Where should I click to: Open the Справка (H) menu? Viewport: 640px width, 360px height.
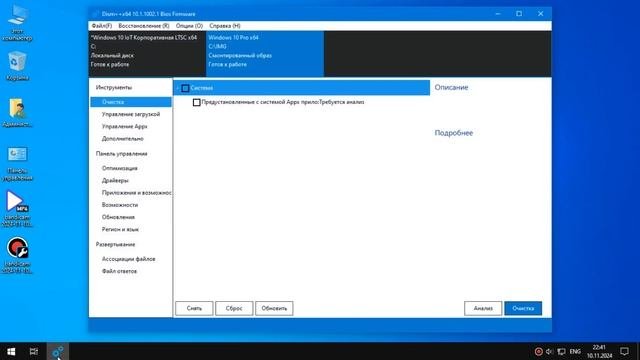(x=225, y=26)
